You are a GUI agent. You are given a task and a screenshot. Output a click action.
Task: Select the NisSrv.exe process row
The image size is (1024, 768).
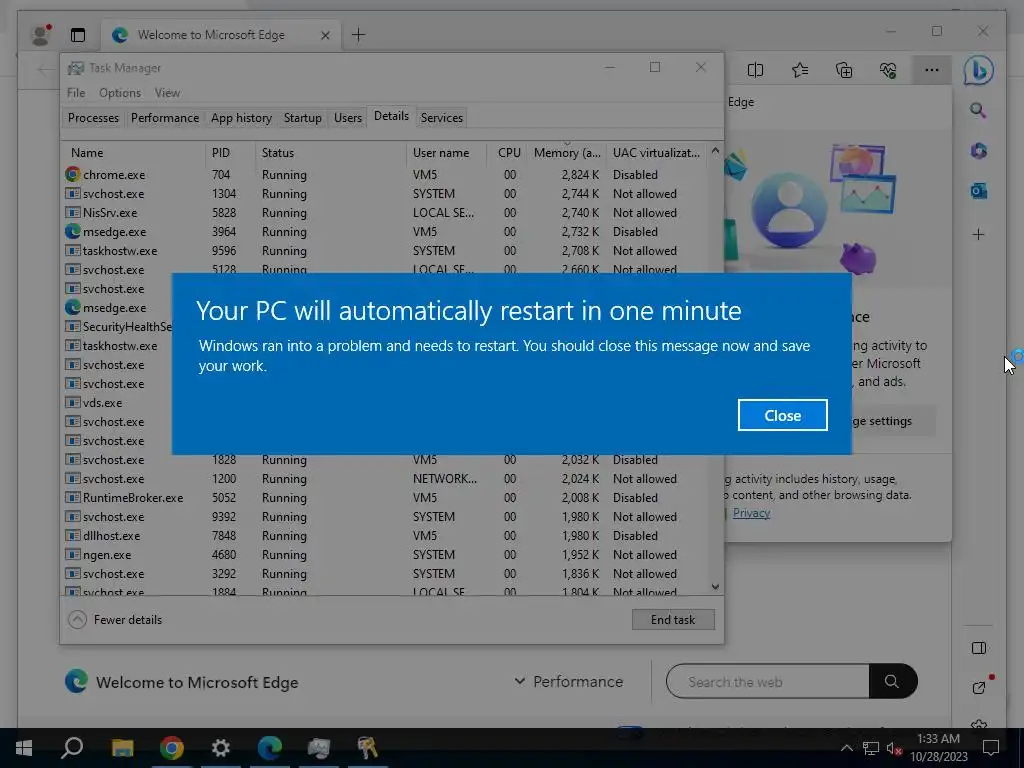pos(385,213)
